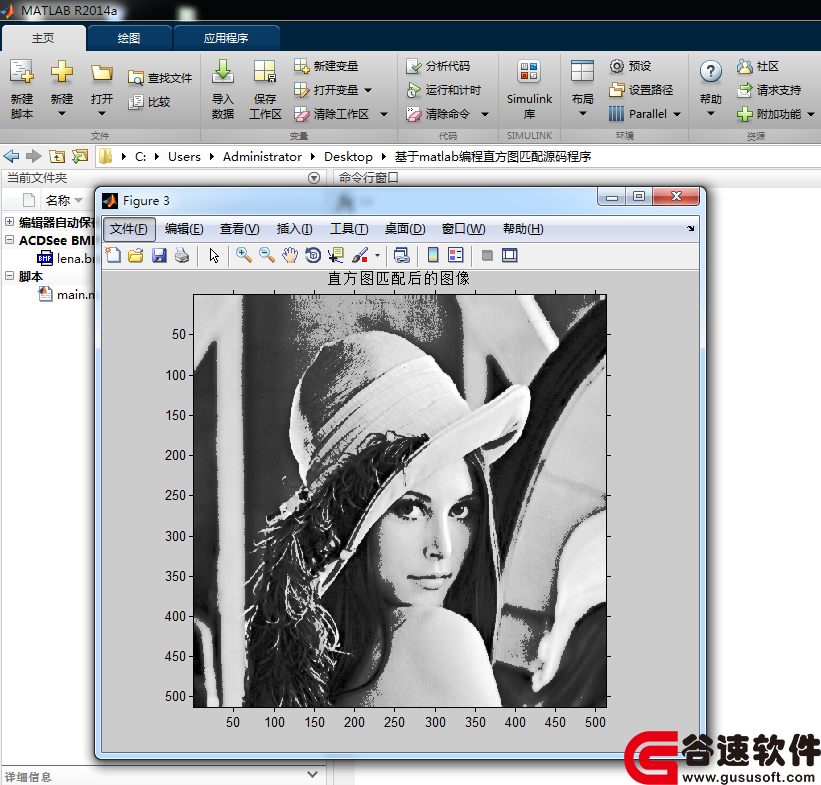Open the 当前文件夹 panel actions menu
Image resolution: width=821 pixels, height=785 pixels.
pos(314,178)
